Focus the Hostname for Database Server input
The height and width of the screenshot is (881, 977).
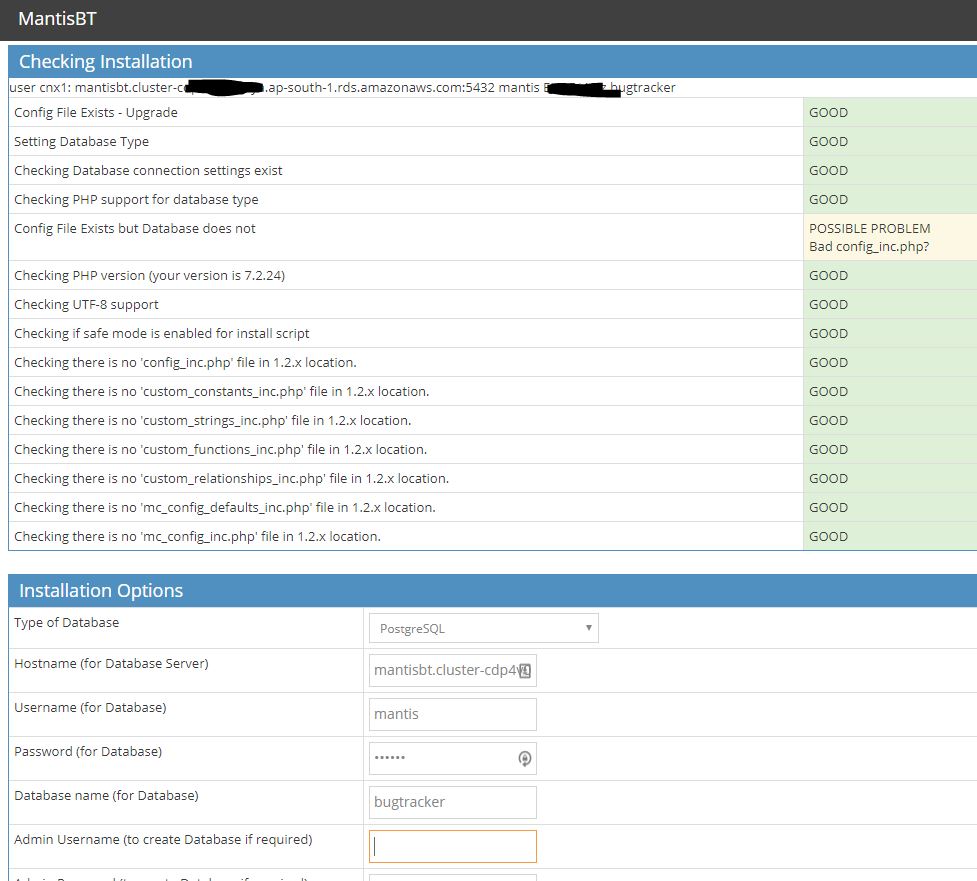pyautogui.click(x=440, y=670)
